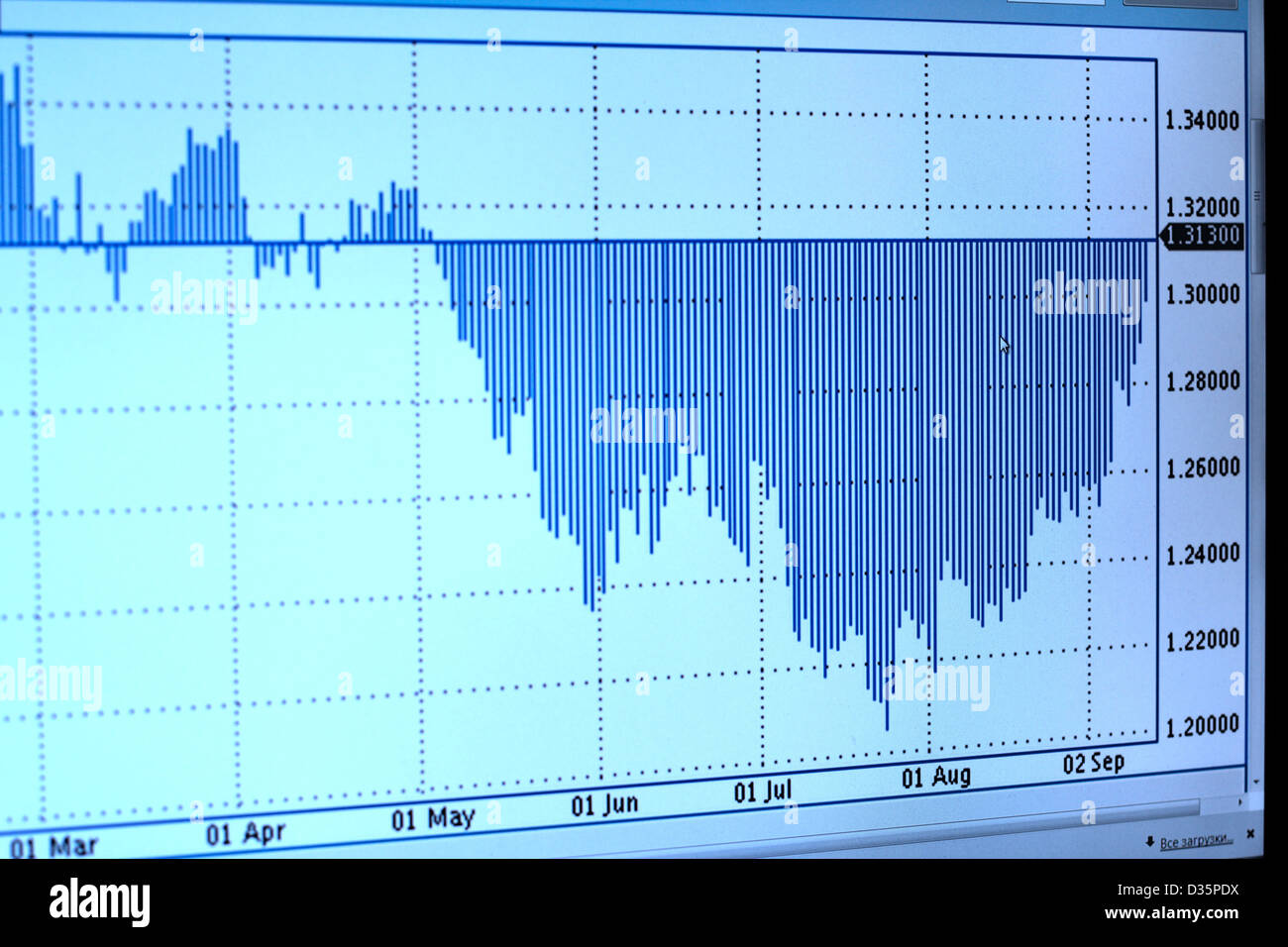Viewport: 1288px width, 947px height.
Task: Click the 01 Jul date label
Action: (763, 791)
